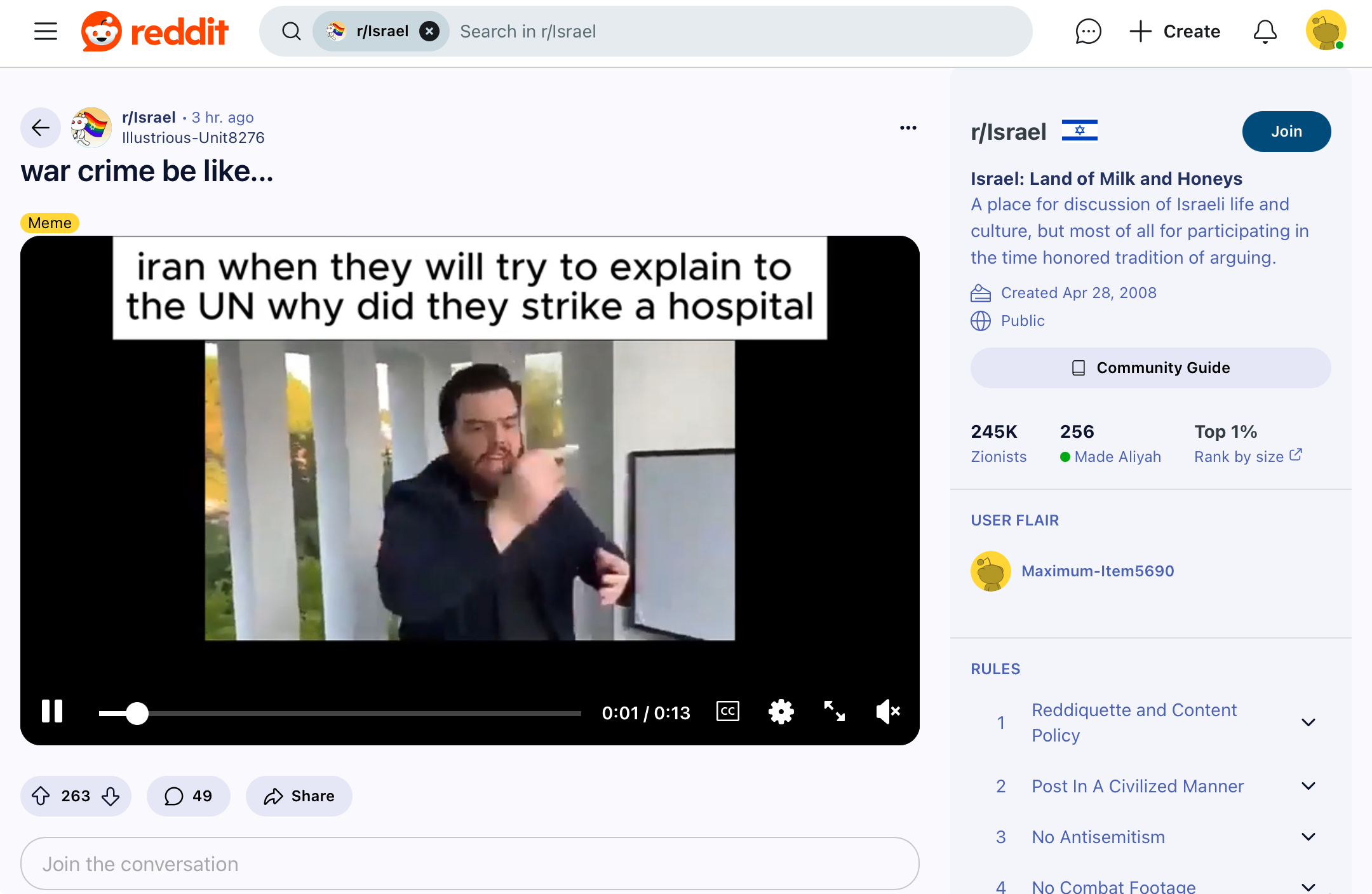This screenshot has width=1372, height=894.
Task: Create a new post
Action: [1175, 31]
